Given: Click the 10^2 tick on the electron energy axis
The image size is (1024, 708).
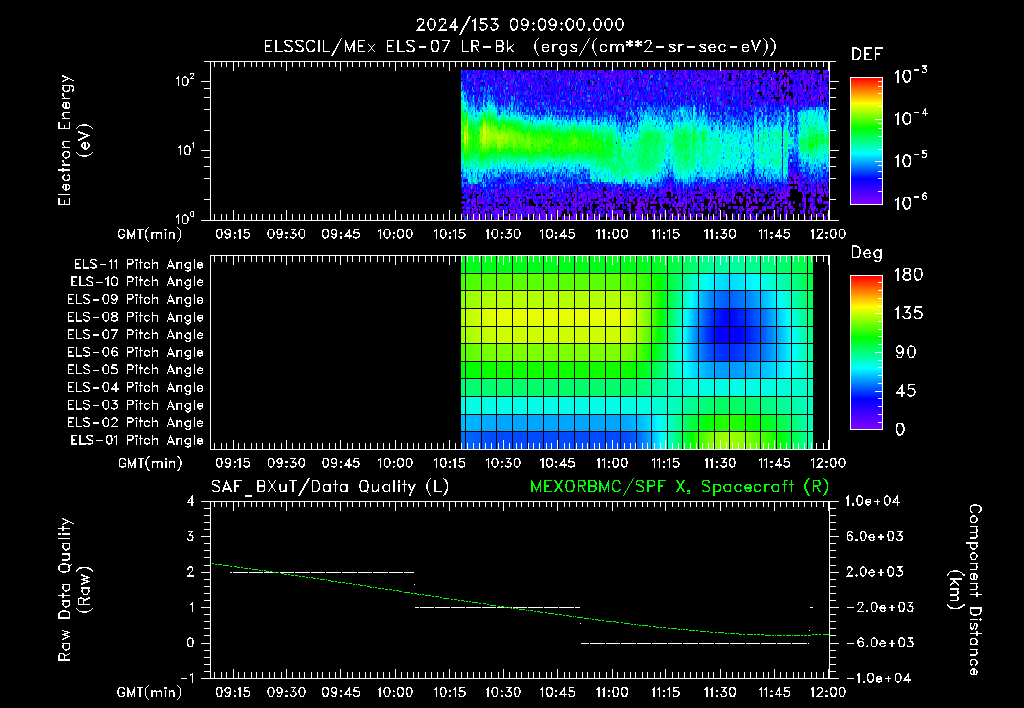Looking at the screenshot, I should (186, 80).
